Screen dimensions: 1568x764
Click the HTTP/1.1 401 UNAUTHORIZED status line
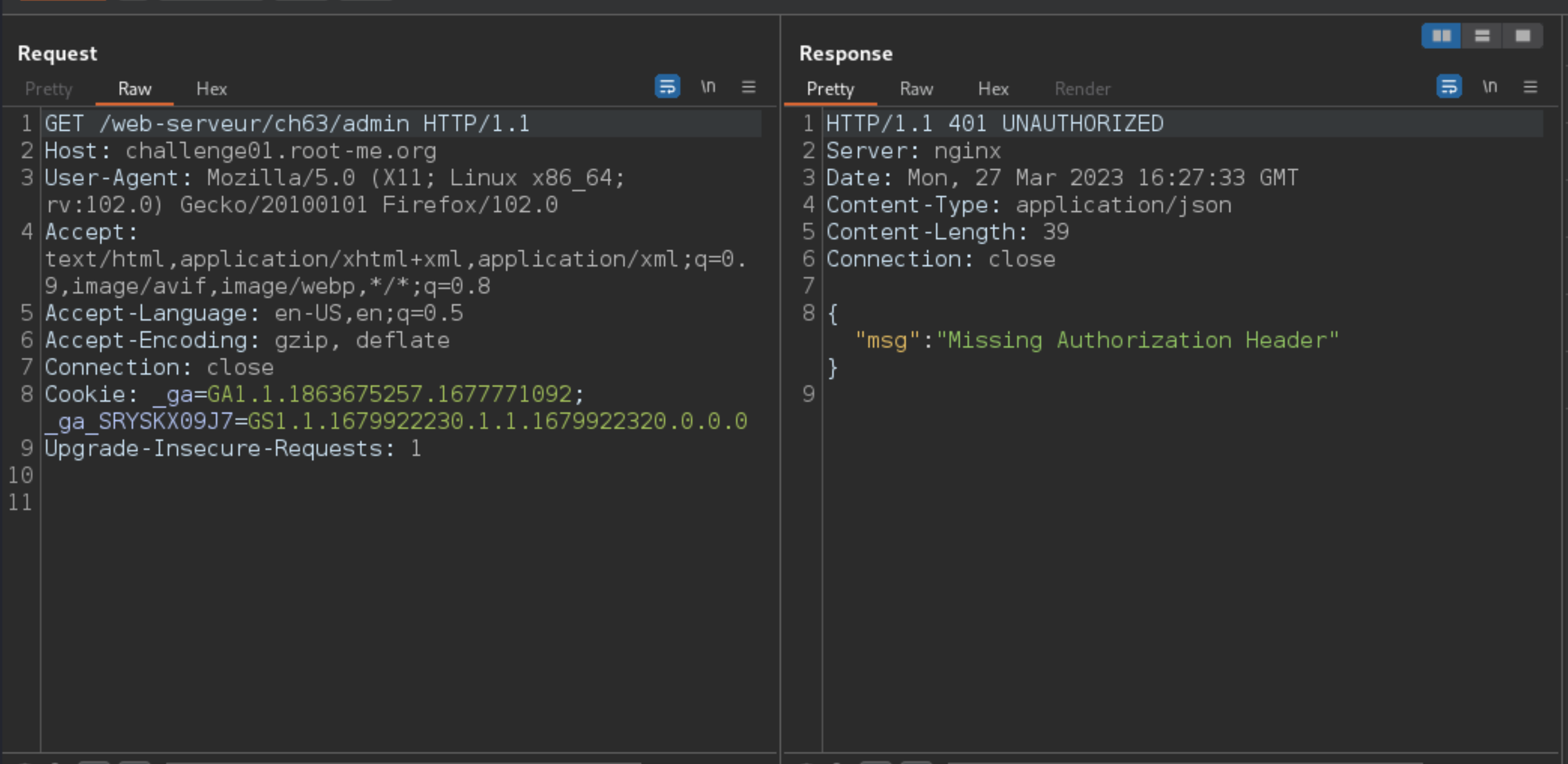(x=995, y=124)
